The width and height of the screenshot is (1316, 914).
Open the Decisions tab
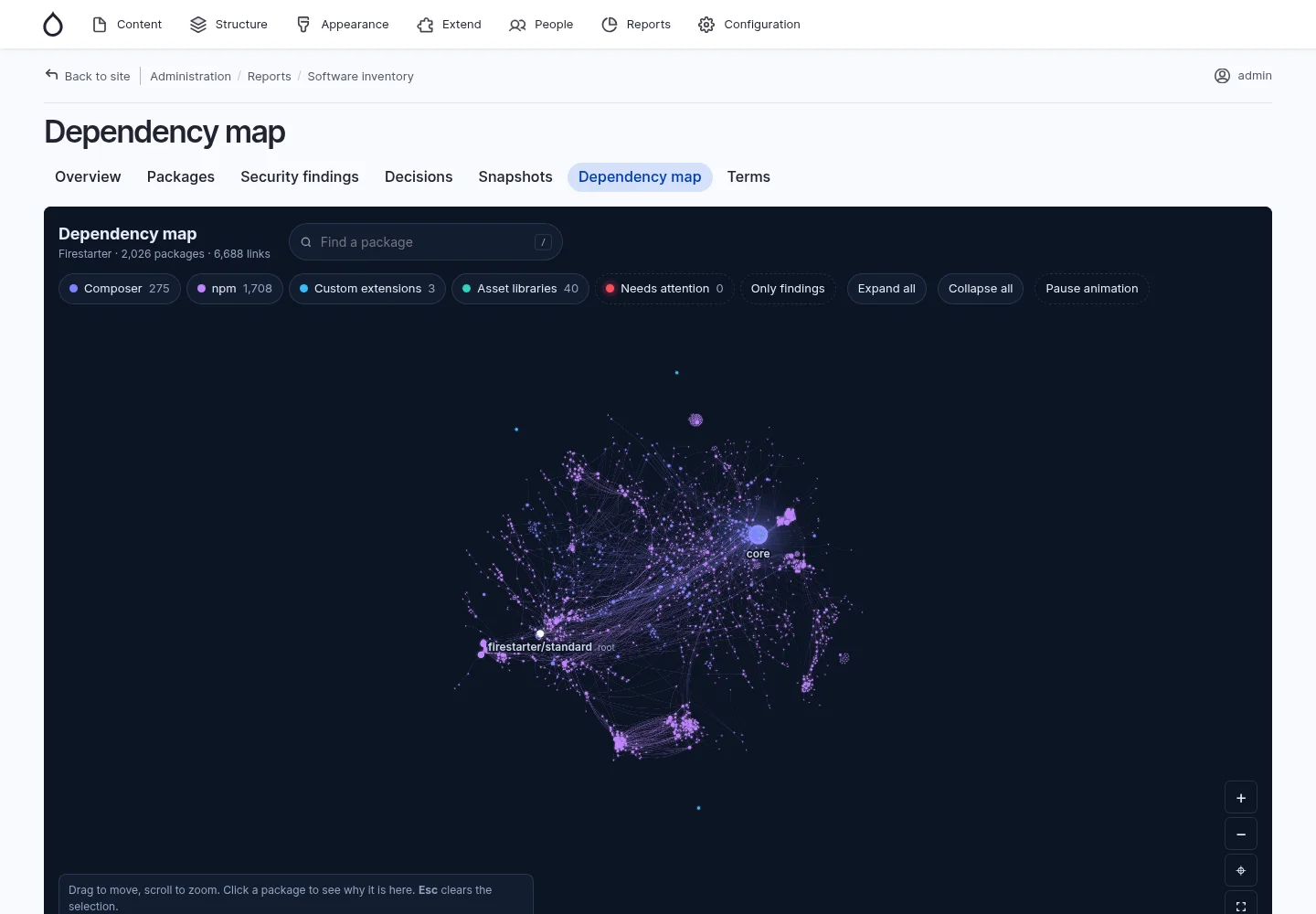[x=419, y=177]
